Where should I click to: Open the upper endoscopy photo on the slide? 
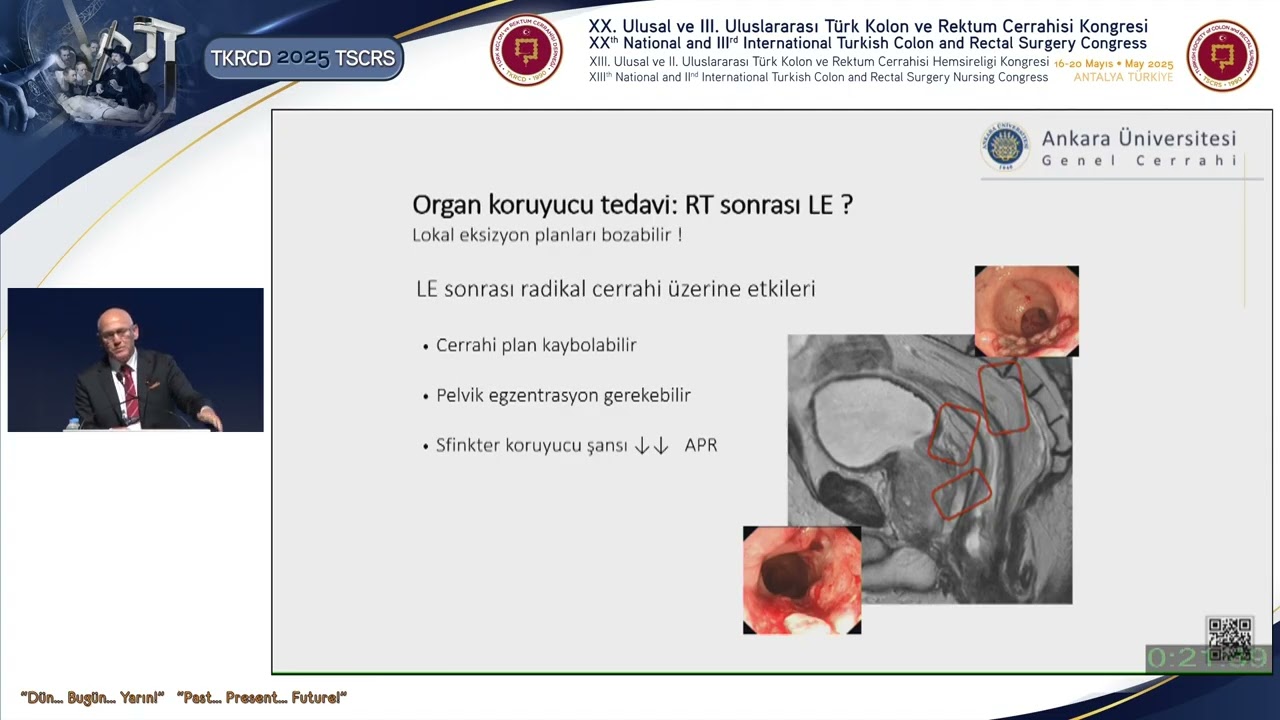(1026, 311)
